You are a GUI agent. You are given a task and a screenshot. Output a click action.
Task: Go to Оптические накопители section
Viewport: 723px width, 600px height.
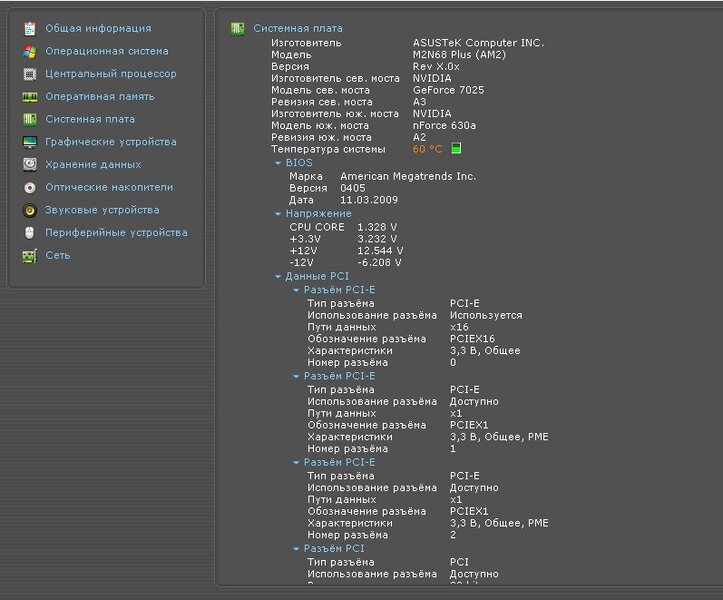(x=109, y=187)
